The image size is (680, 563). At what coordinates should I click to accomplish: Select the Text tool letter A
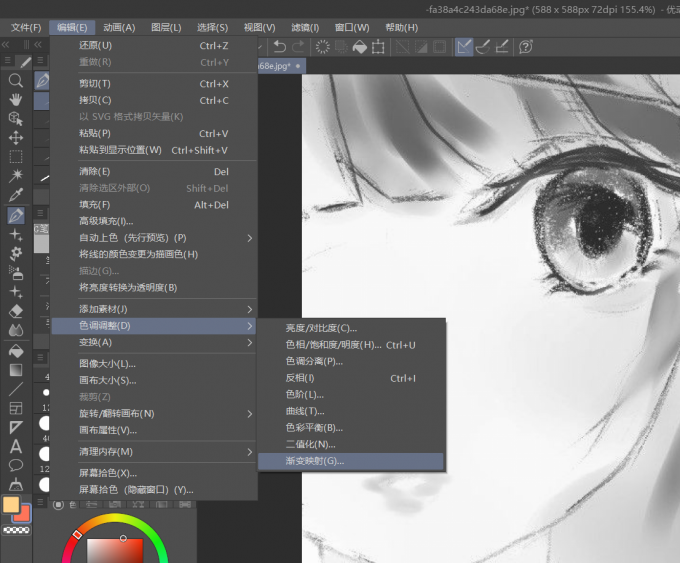(16, 446)
